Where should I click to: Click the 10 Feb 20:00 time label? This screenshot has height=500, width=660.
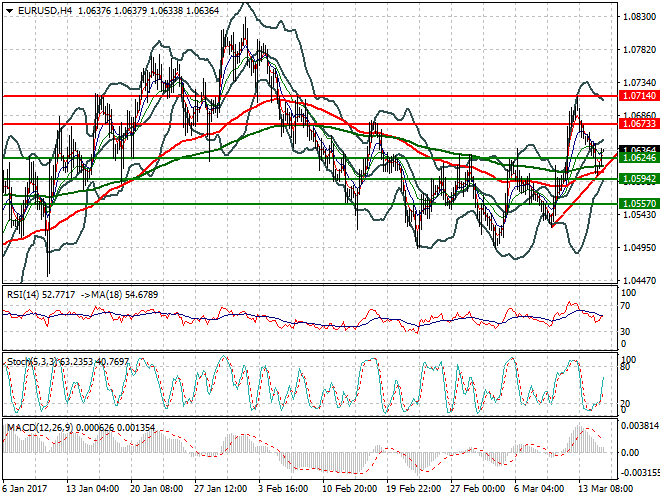coord(349,489)
